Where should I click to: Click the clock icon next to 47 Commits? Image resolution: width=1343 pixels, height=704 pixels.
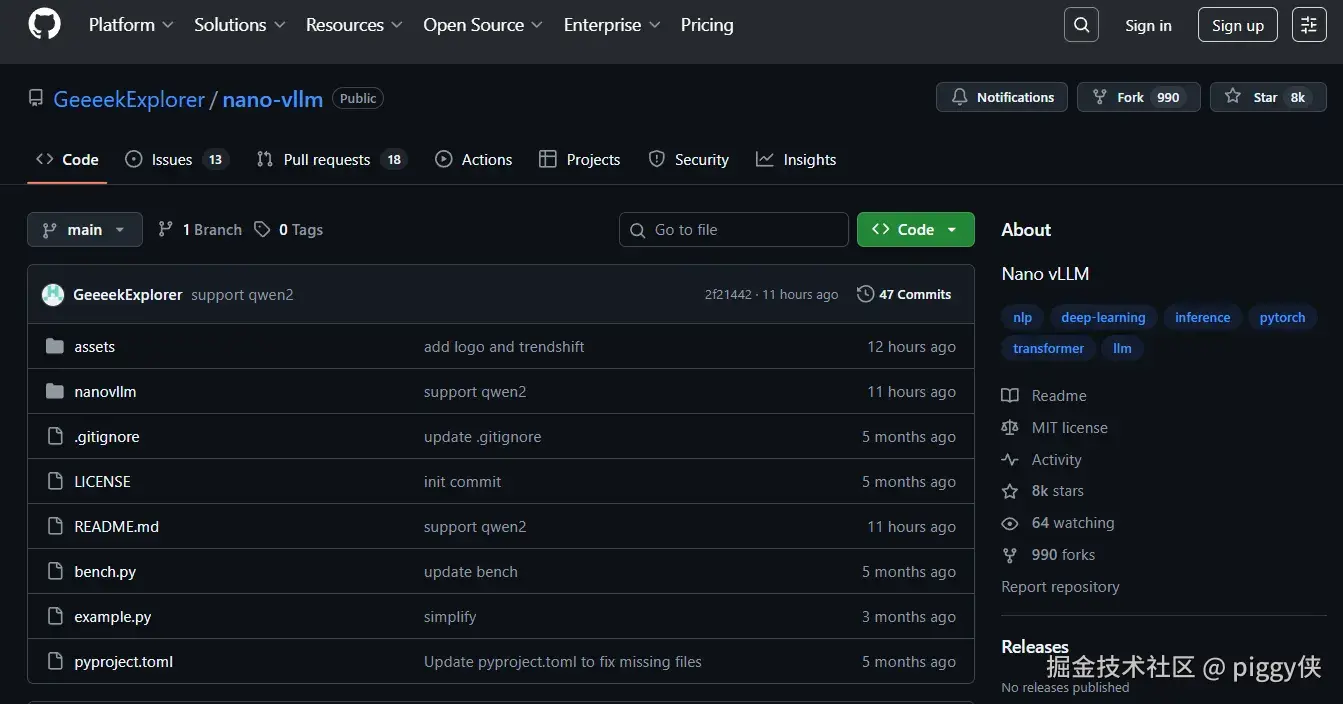point(865,294)
